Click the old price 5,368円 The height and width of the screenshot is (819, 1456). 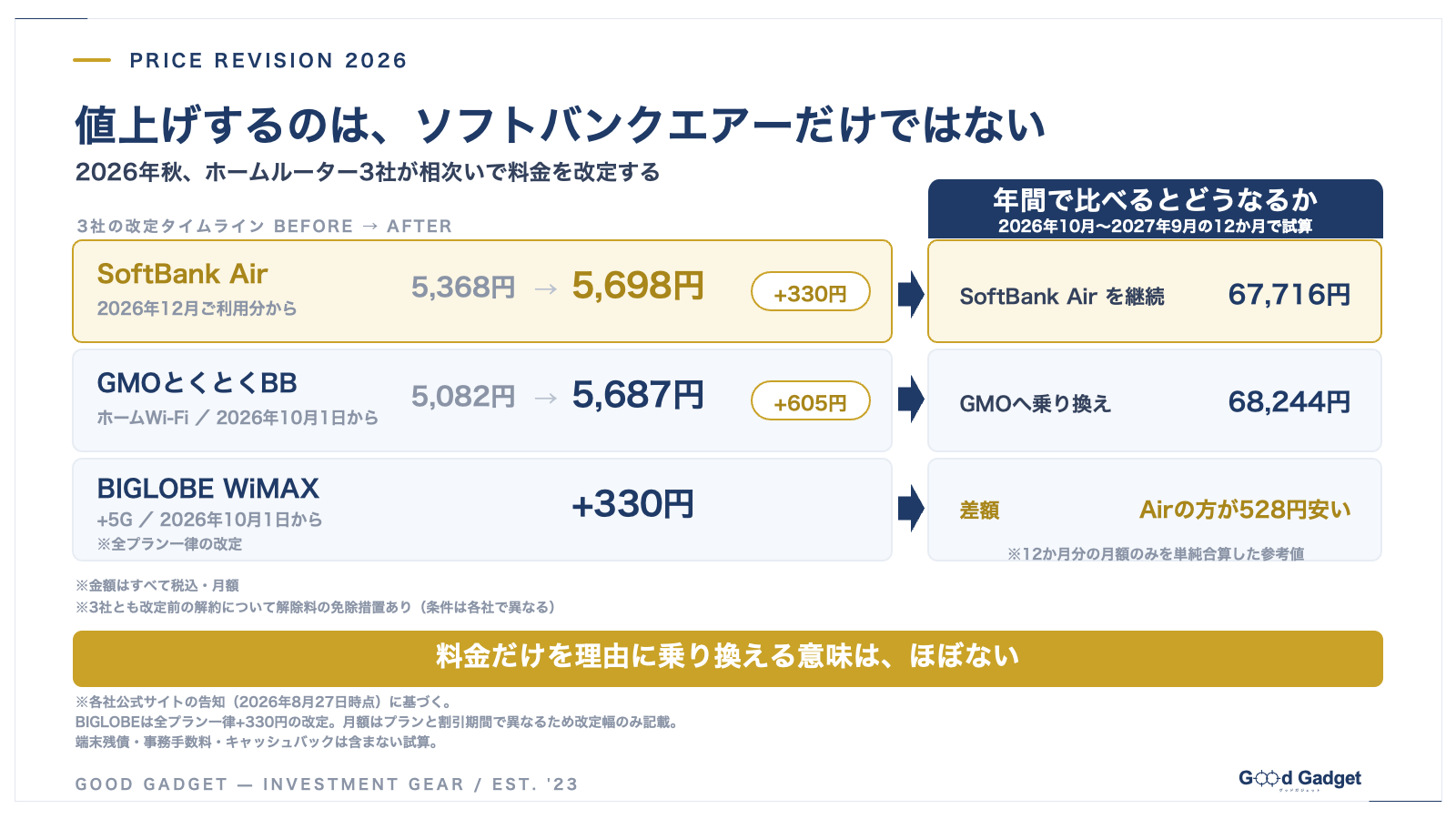tap(463, 288)
